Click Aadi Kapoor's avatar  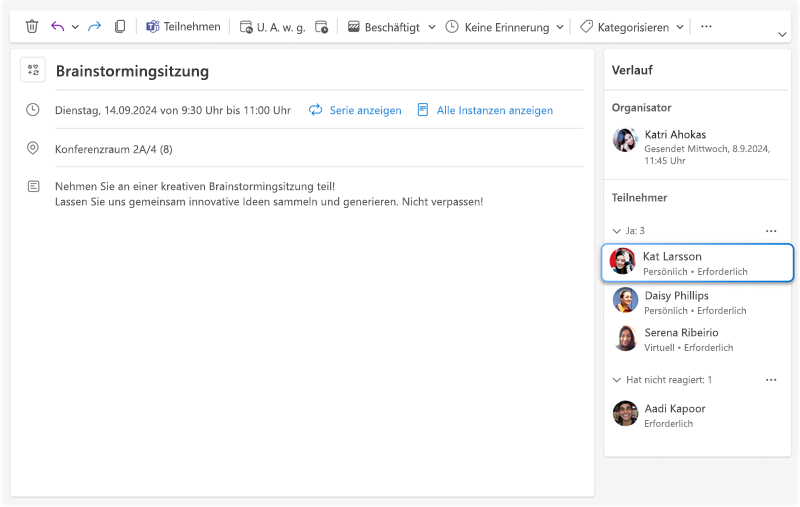pos(626,413)
